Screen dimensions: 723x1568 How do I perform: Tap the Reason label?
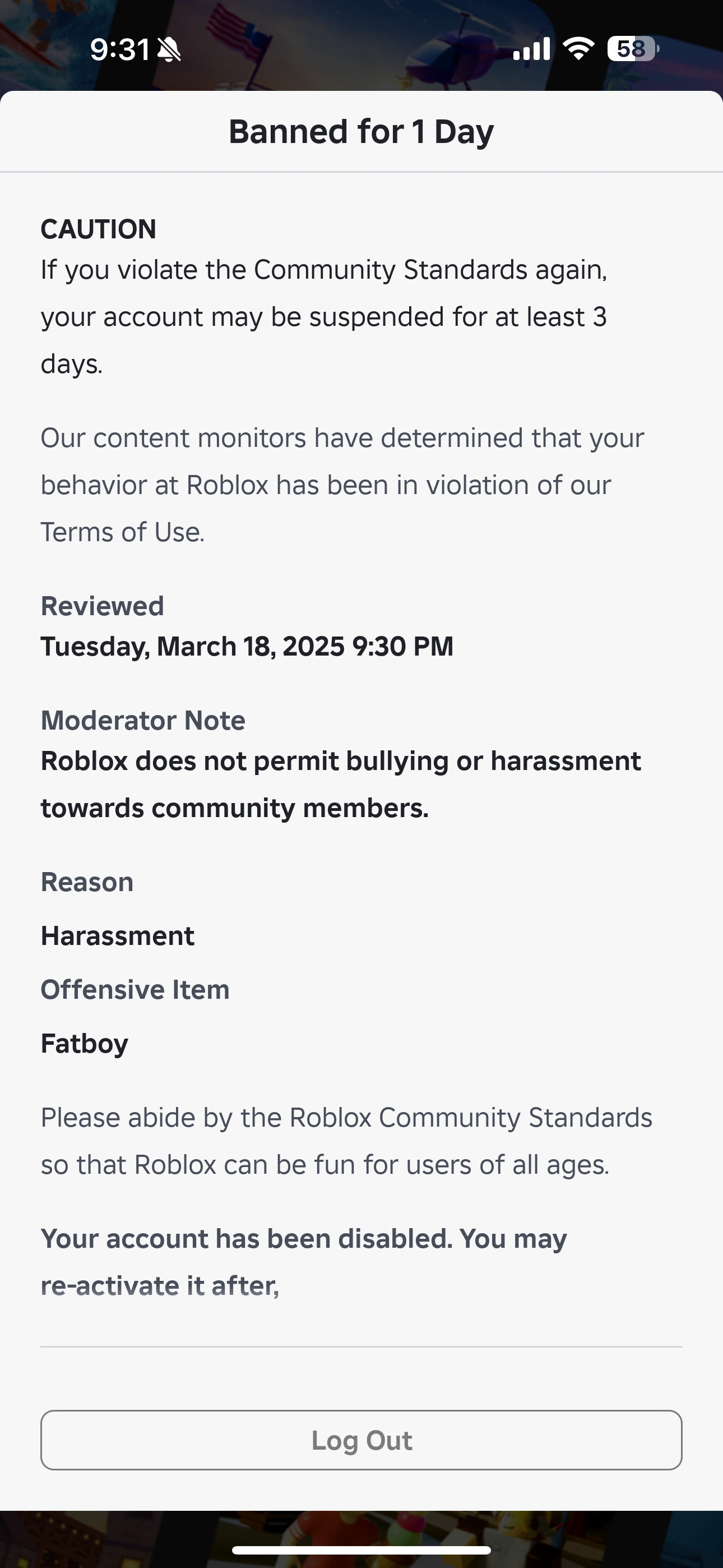(87, 882)
